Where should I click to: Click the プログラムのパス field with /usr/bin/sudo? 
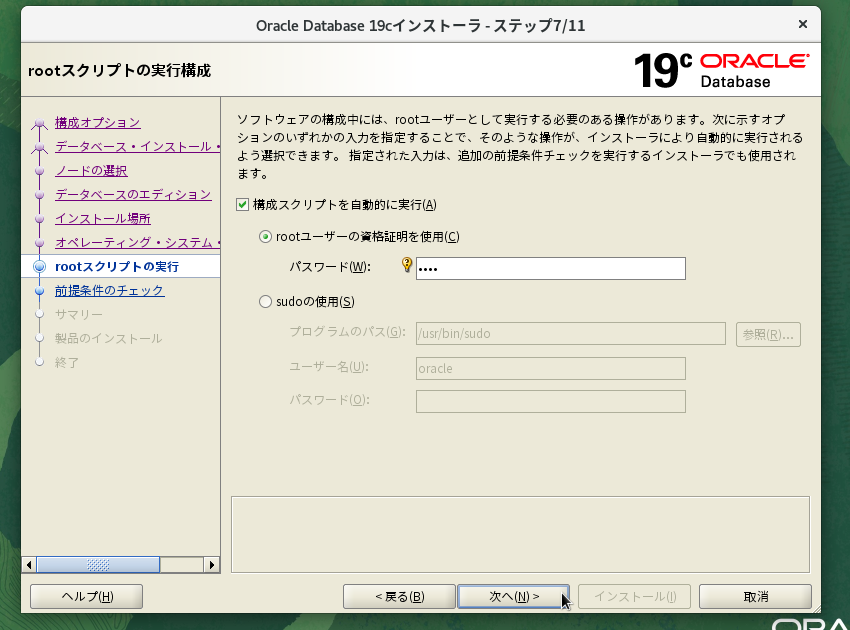[571, 333]
